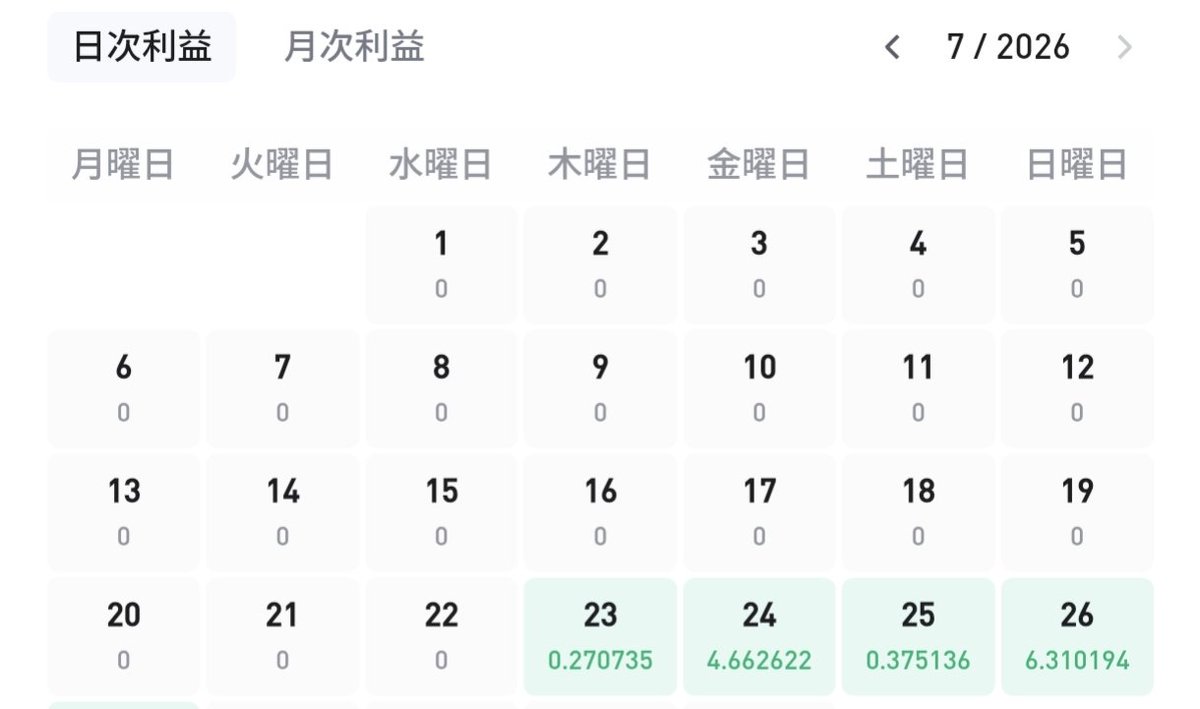Click the 火曜日 column header
The height and width of the screenshot is (709, 1200).
click(x=282, y=164)
